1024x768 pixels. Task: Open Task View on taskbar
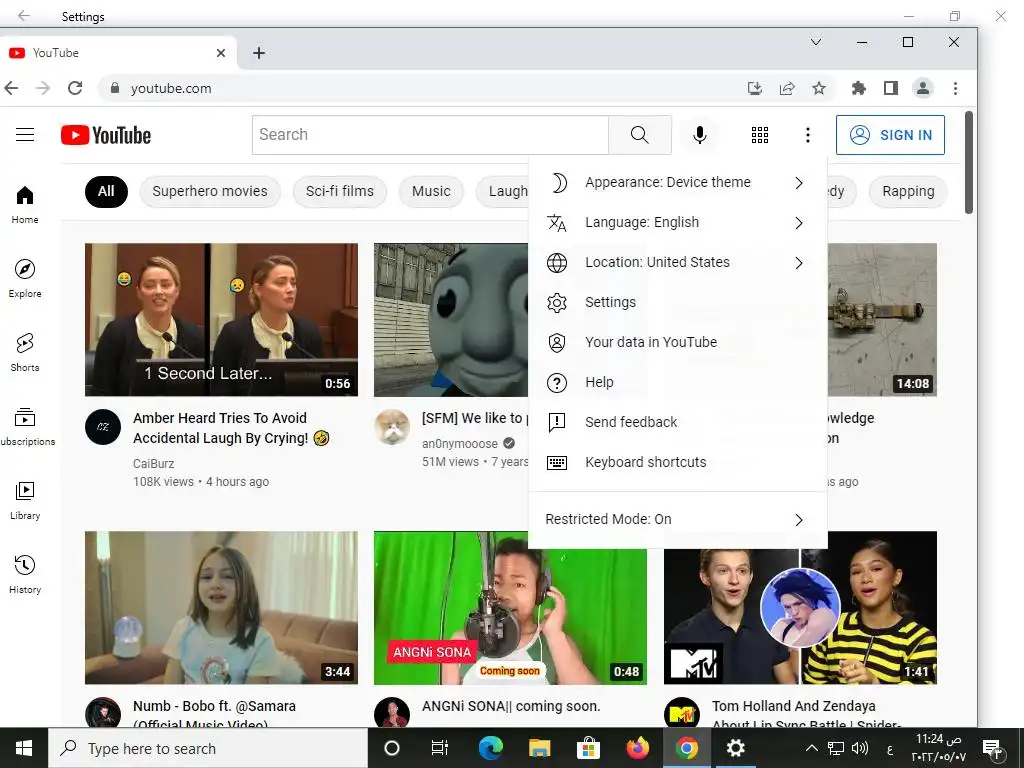[440, 748]
